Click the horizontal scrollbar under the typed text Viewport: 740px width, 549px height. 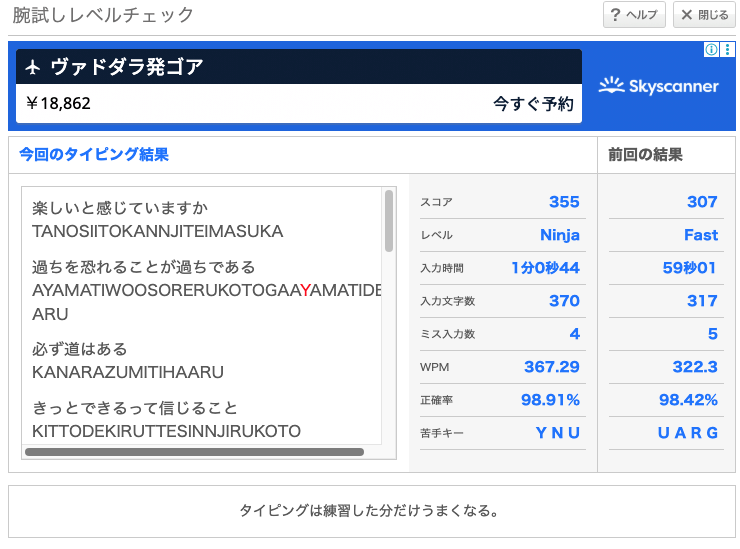tap(194, 452)
